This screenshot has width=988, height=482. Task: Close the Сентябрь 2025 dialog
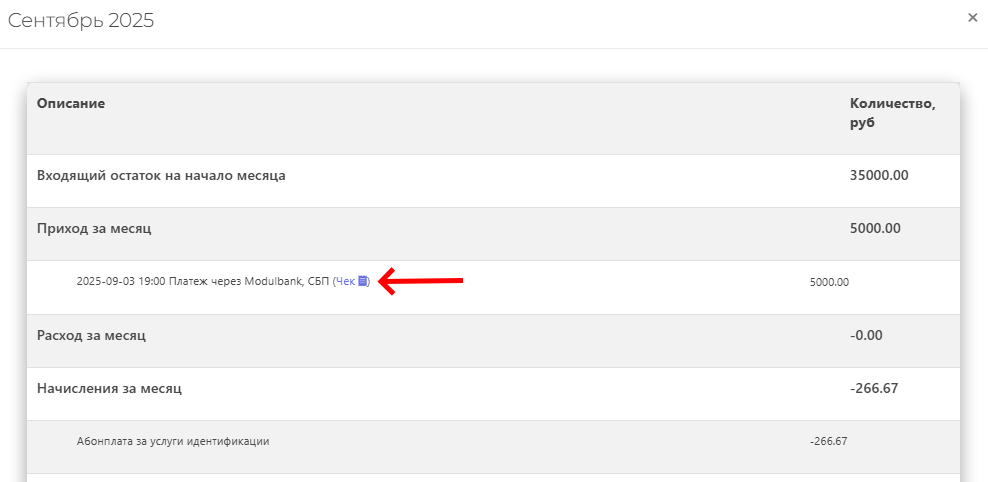click(x=972, y=17)
